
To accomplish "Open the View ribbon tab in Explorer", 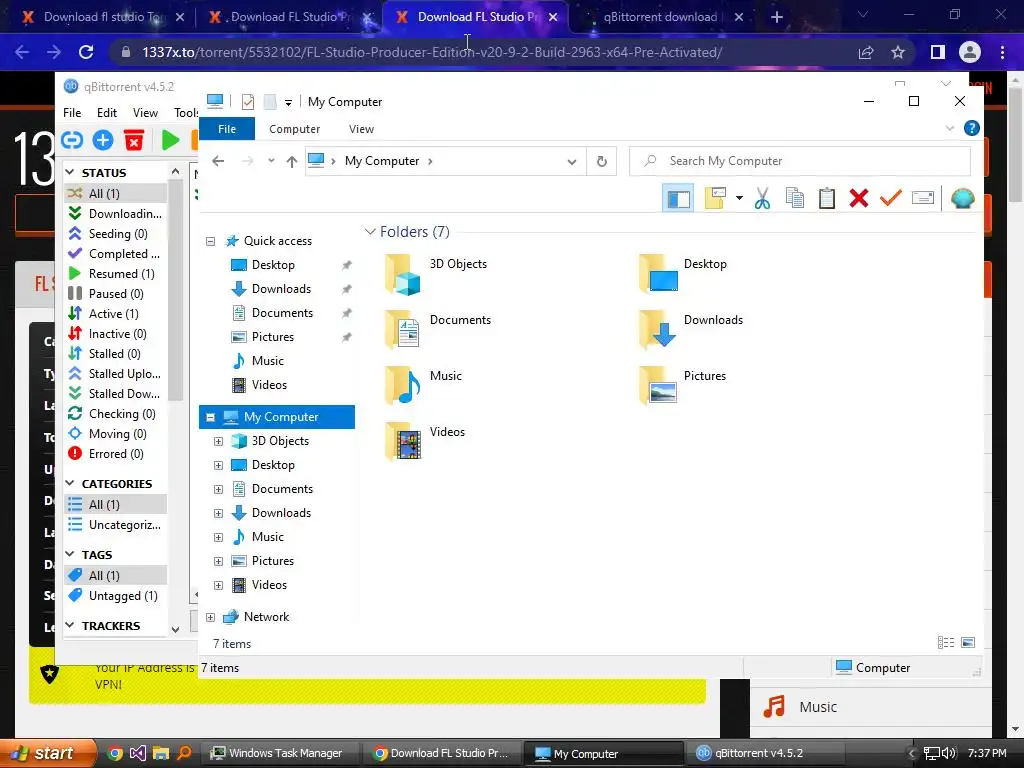I will (361, 129).
